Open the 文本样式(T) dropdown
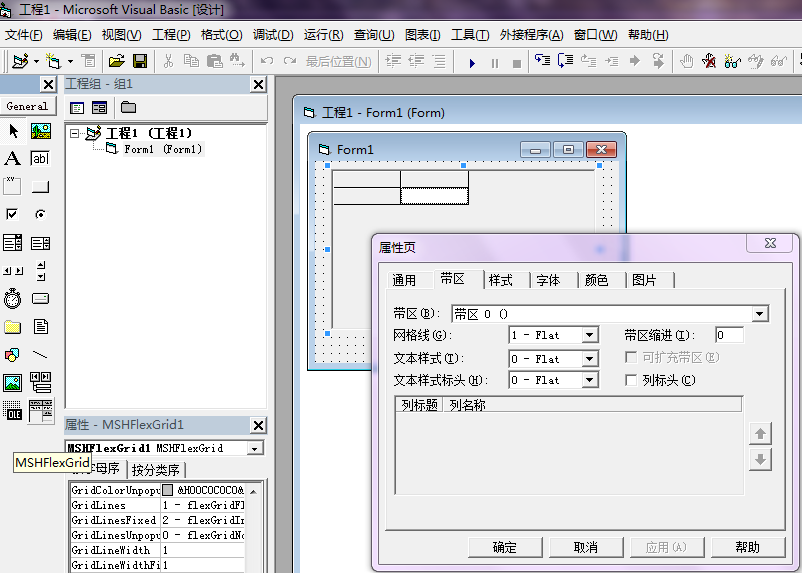This screenshot has width=802, height=573. [590, 359]
